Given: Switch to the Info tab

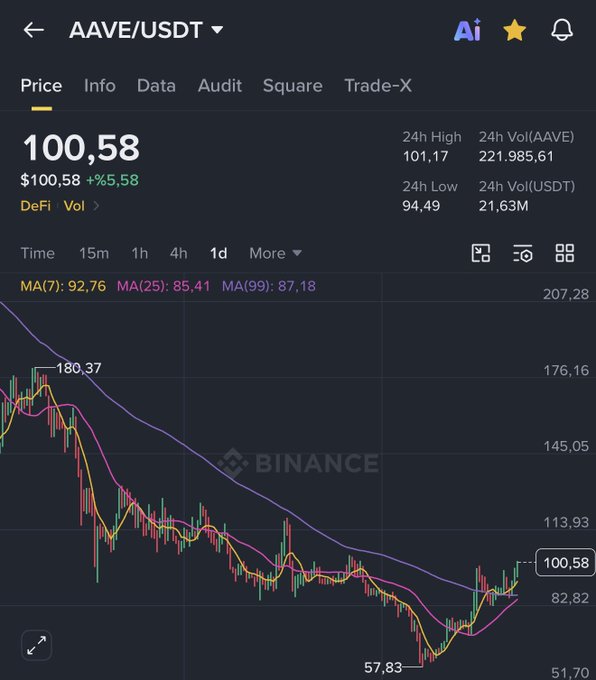Looking at the screenshot, I should [x=100, y=86].
